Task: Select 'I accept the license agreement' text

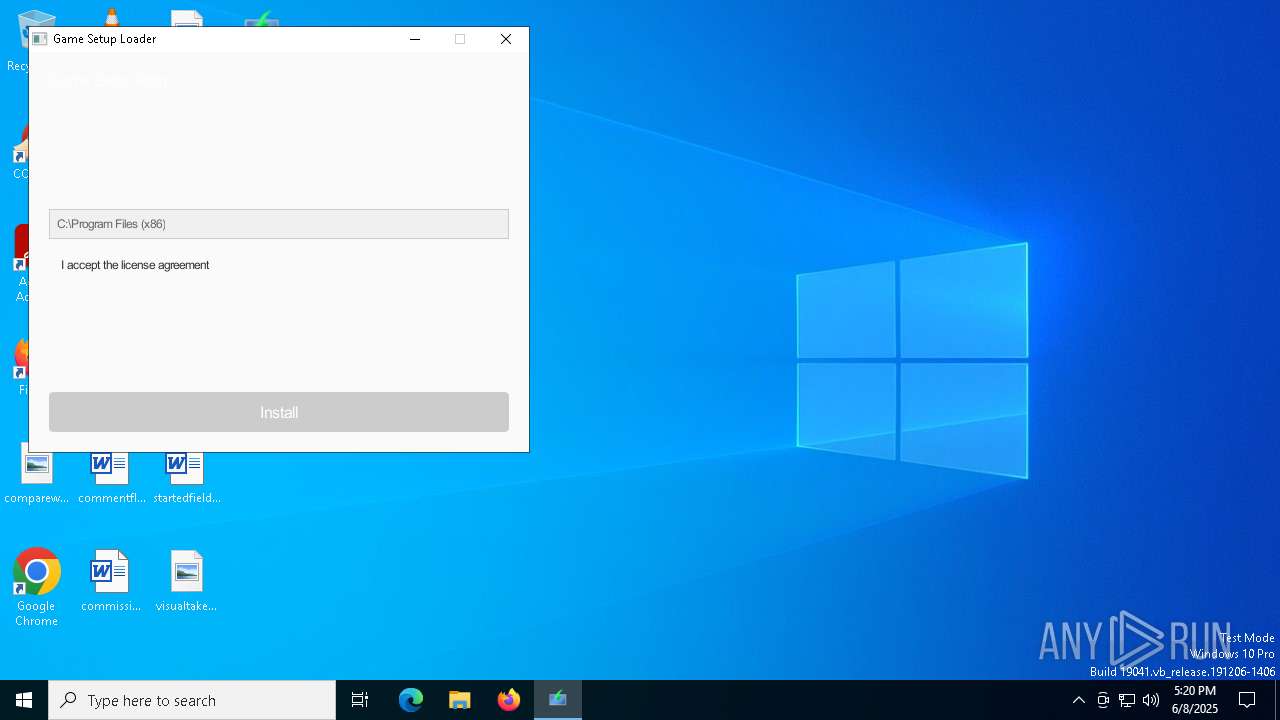Action: (135, 265)
